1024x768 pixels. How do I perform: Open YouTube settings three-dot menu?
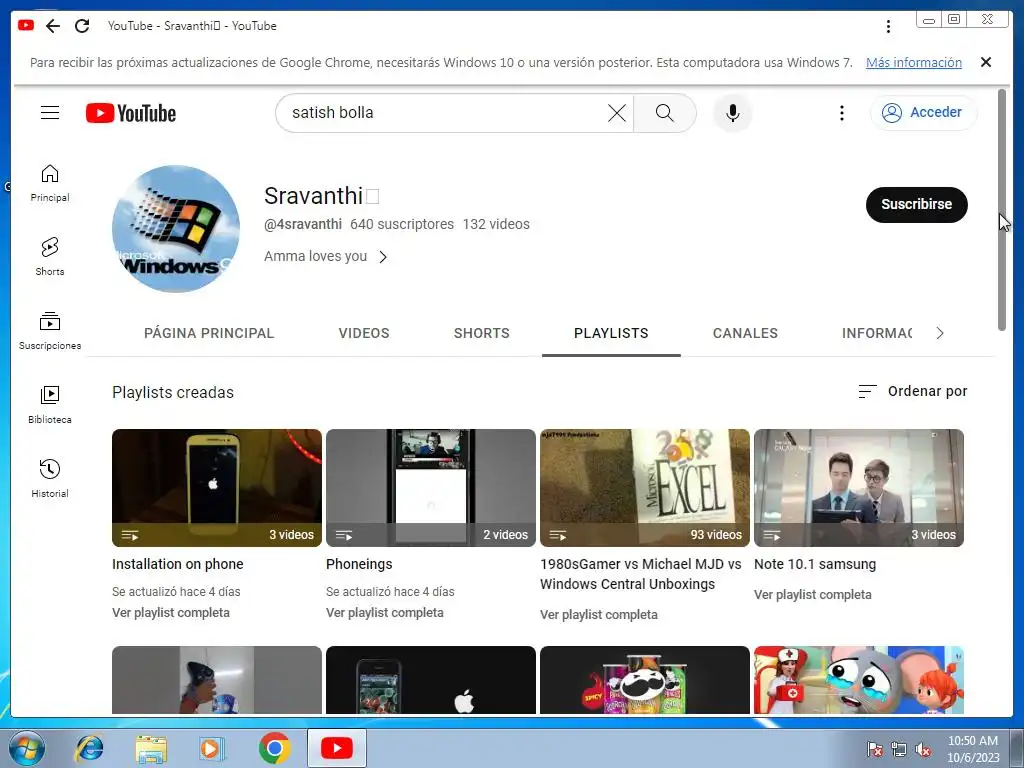click(x=842, y=113)
